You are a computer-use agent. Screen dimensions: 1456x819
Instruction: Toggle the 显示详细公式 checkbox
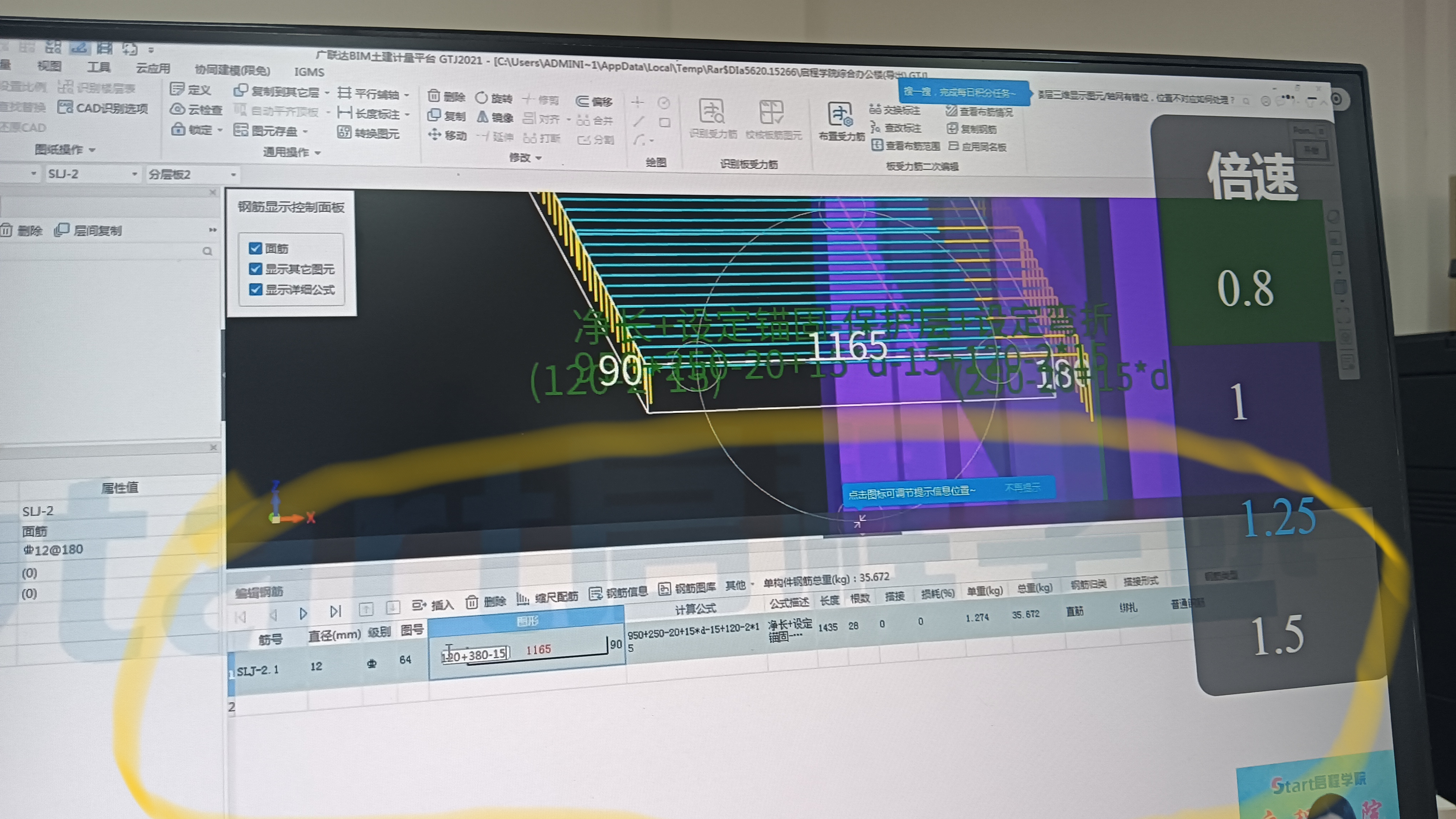point(256,289)
